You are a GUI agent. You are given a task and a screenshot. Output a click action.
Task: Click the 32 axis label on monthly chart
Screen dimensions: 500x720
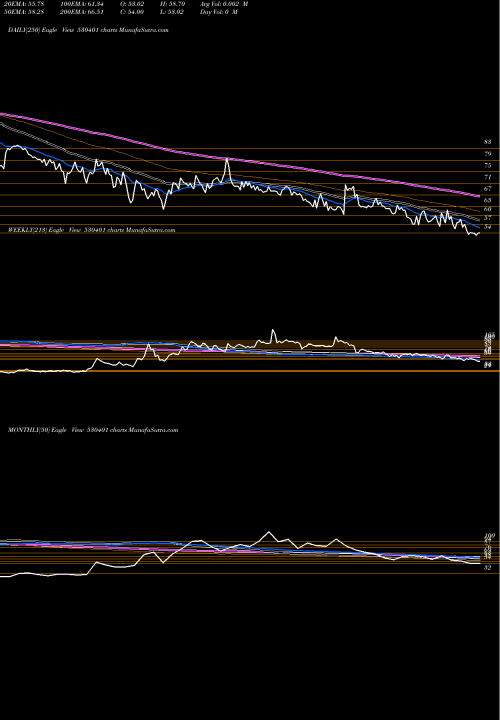click(488, 568)
